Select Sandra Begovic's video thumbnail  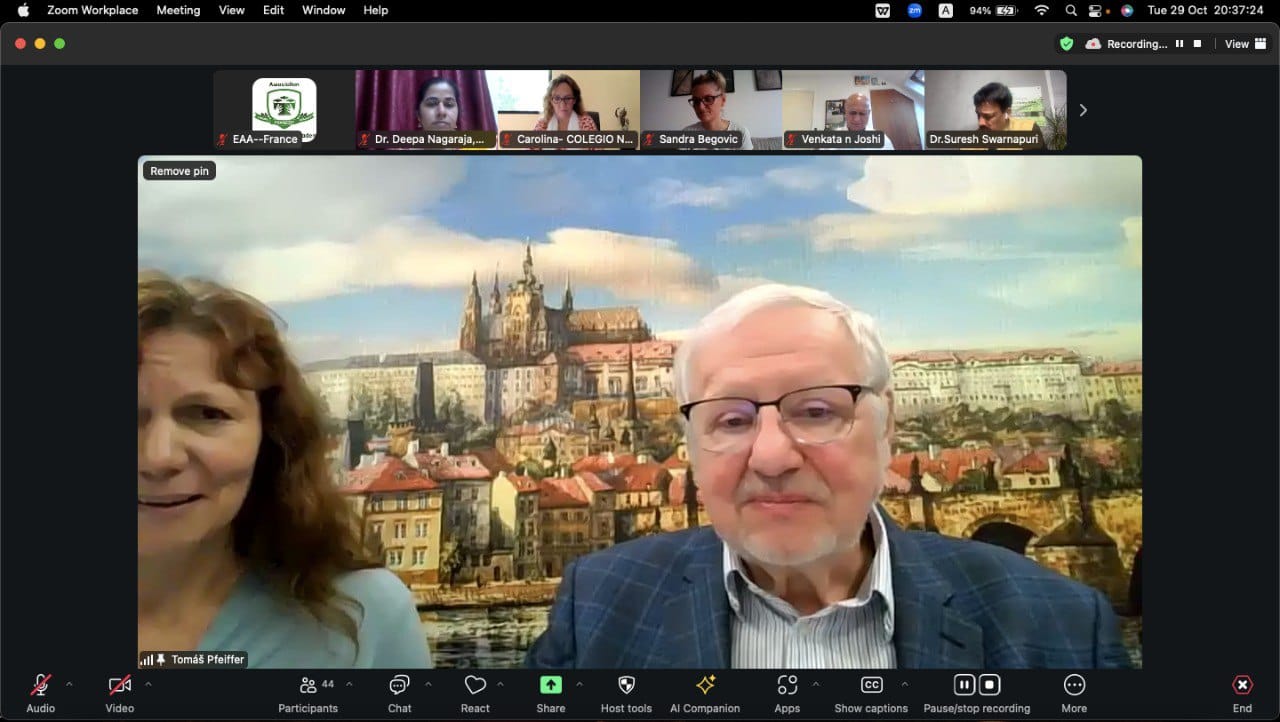click(x=711, y=110)
